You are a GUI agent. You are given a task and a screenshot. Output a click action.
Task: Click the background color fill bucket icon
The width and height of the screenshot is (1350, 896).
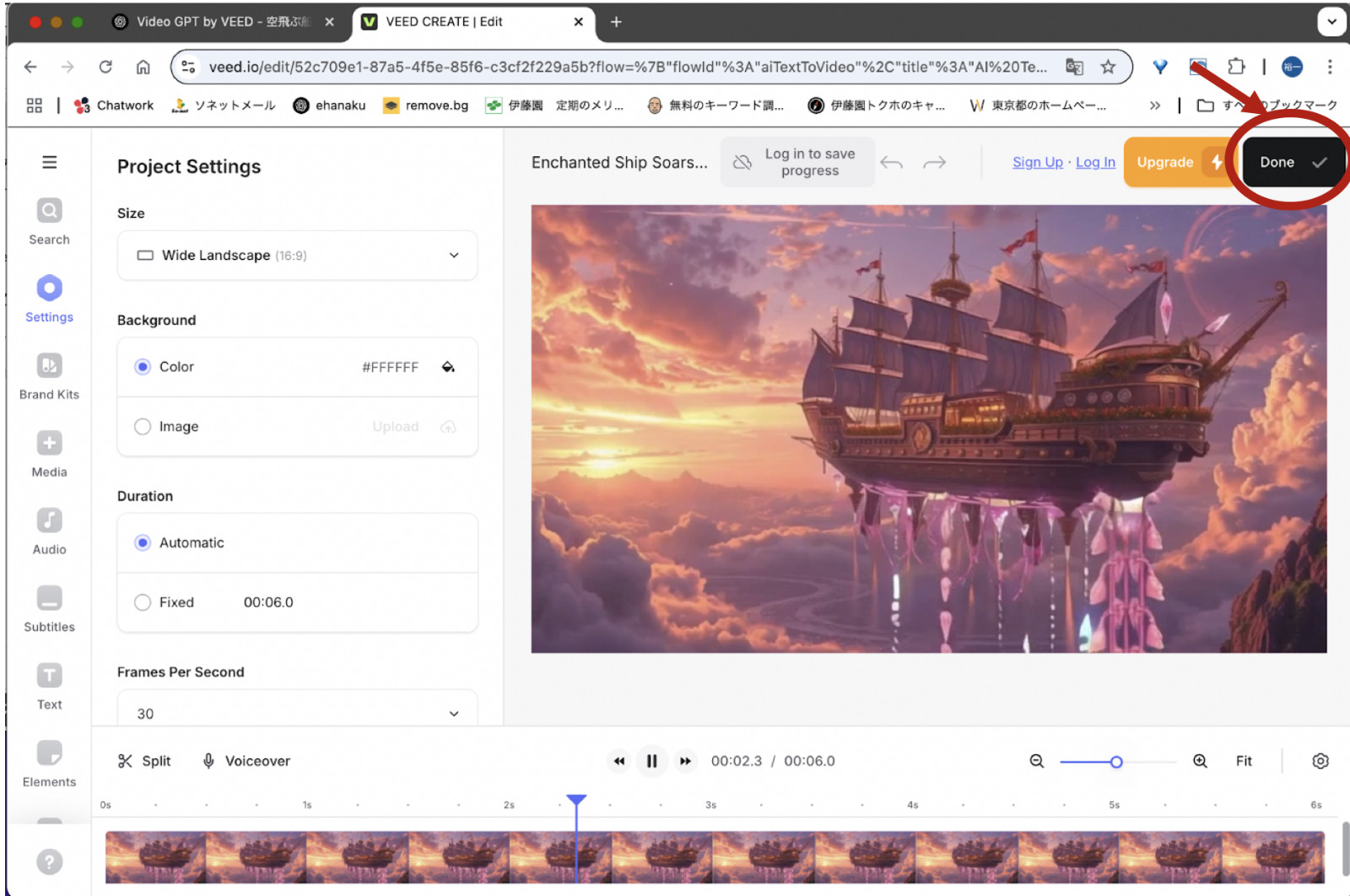pos(448,367)
